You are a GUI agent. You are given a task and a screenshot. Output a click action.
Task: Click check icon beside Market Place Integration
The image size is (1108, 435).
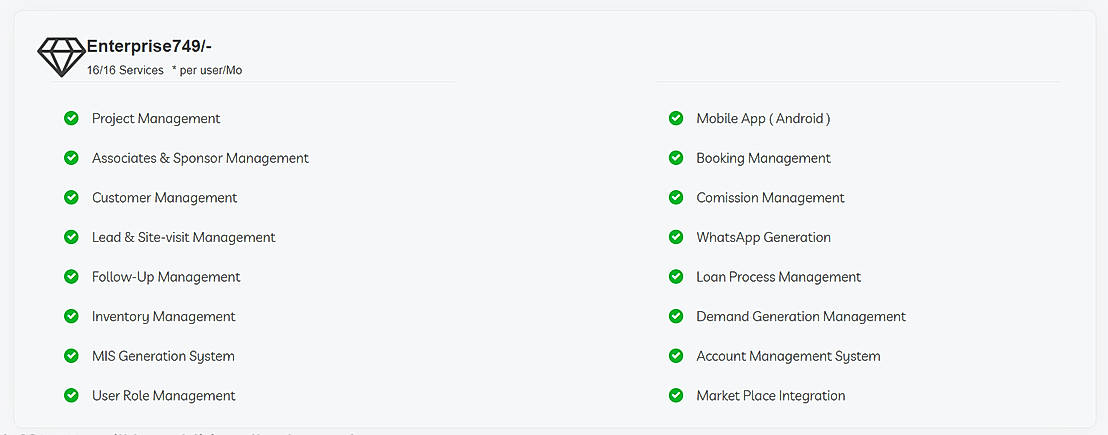click(x=676, y=395)
